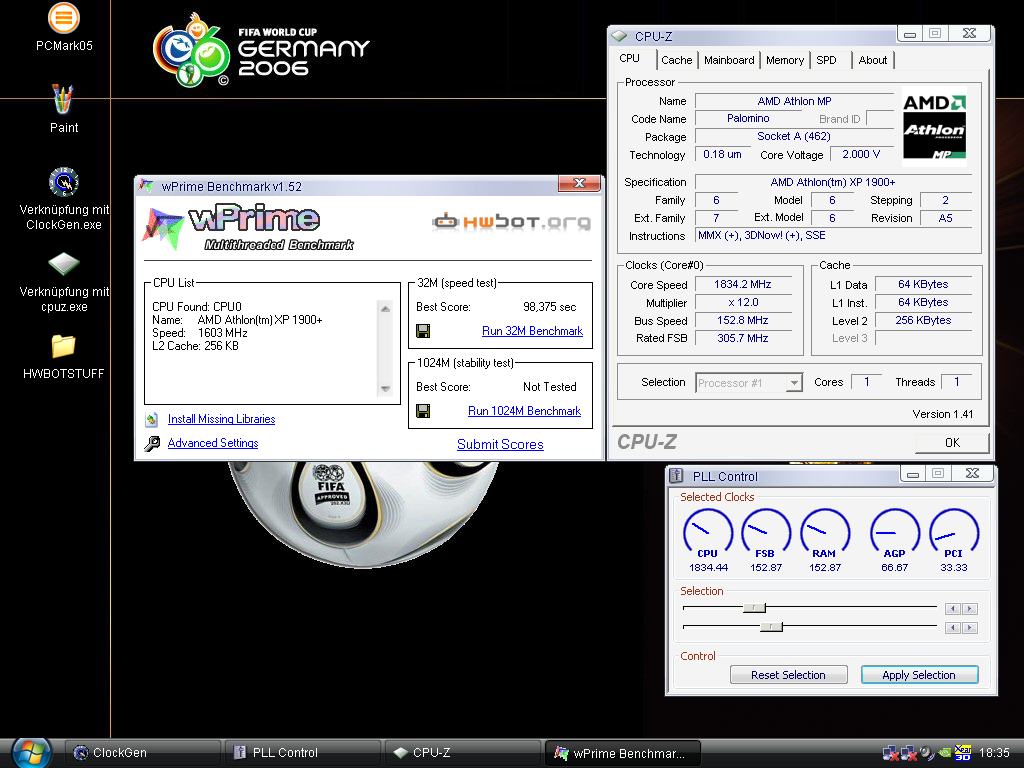Image resolution: width=1024 pixels, height=768 pixels.
Task: Click the 98,375 sec best score
Action: [x=549, y=307]
